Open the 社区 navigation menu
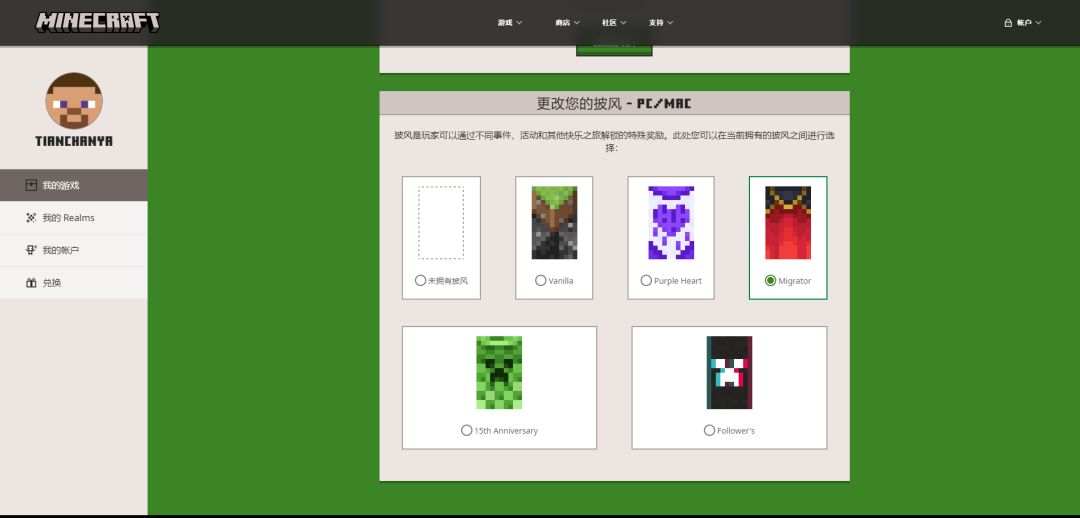The image size is (1080, 518). point(614,23)
